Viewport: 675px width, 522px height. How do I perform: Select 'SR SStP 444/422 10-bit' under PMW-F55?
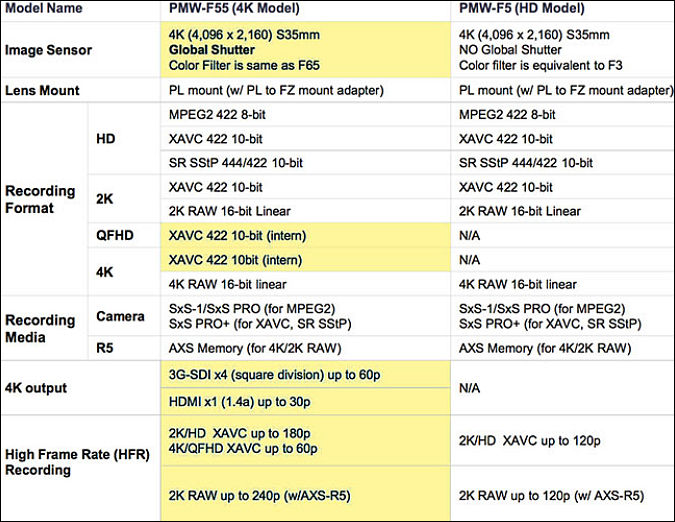[x=235, y=163]
